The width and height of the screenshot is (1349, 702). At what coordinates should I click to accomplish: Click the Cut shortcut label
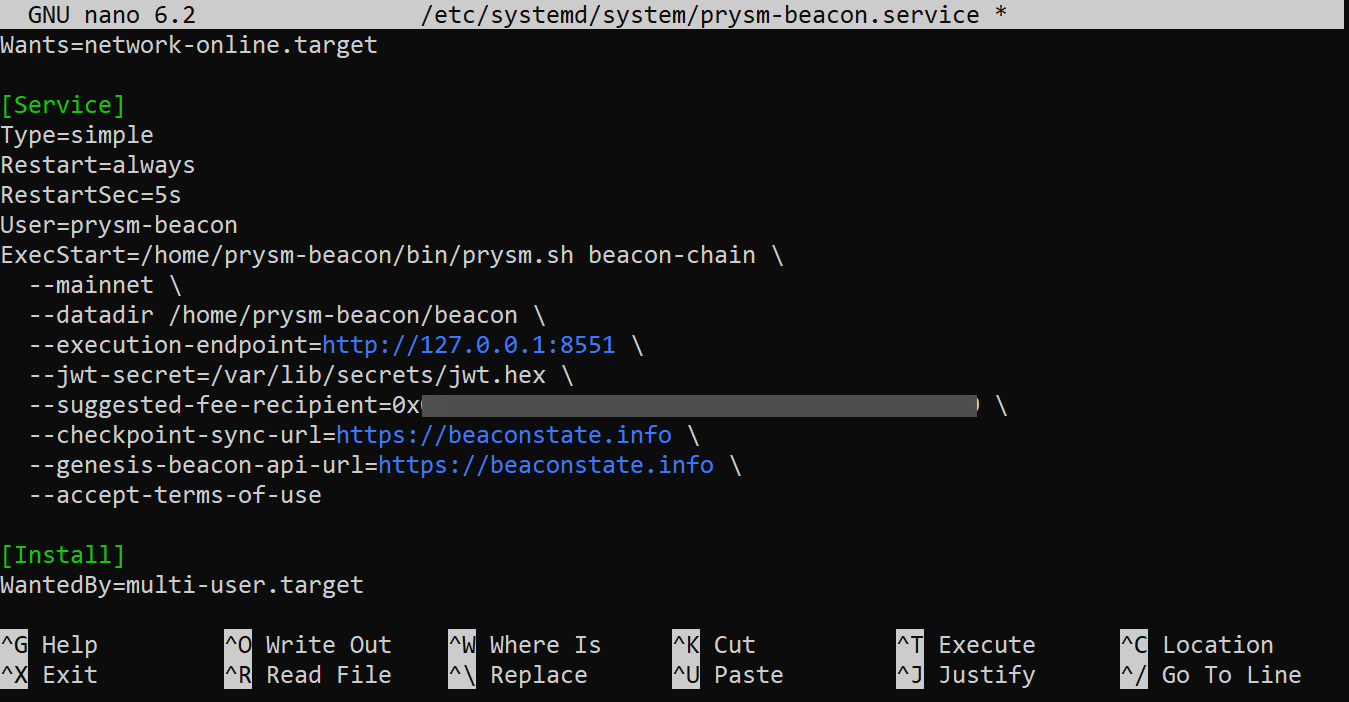coord(734,645)
